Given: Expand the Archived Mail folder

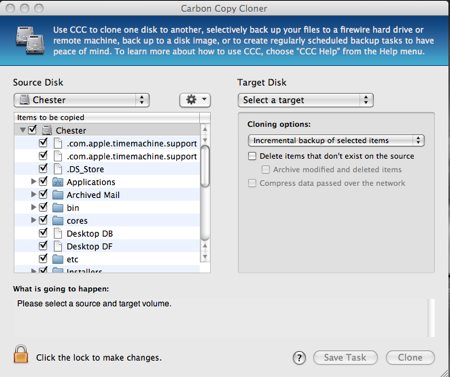Looking at the screenshot, I should point(33,194).
